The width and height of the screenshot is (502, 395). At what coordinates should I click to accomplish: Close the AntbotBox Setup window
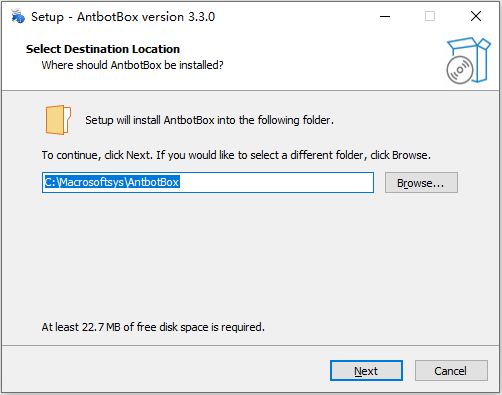476,16
